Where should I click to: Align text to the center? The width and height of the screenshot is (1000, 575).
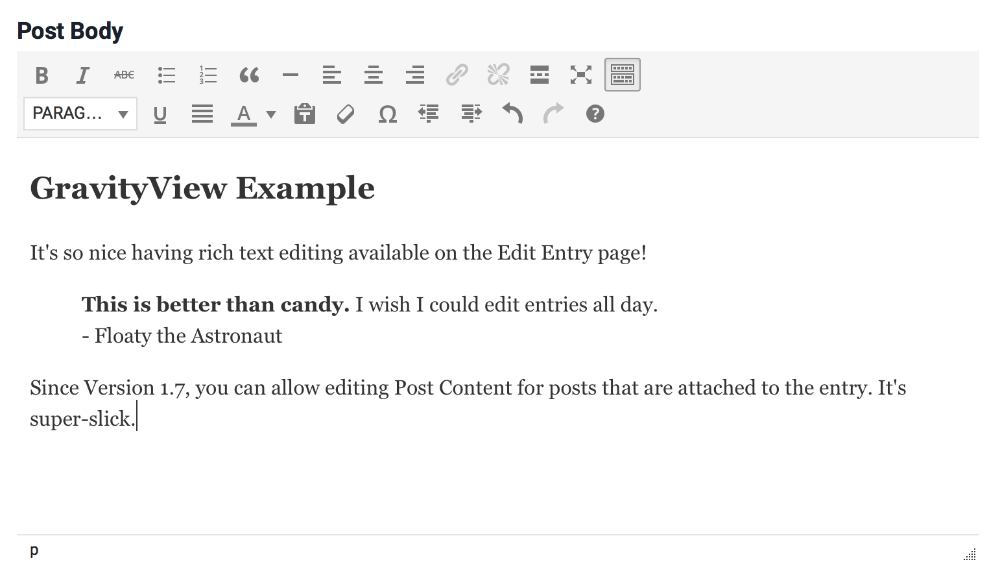[x=373, y=75]
